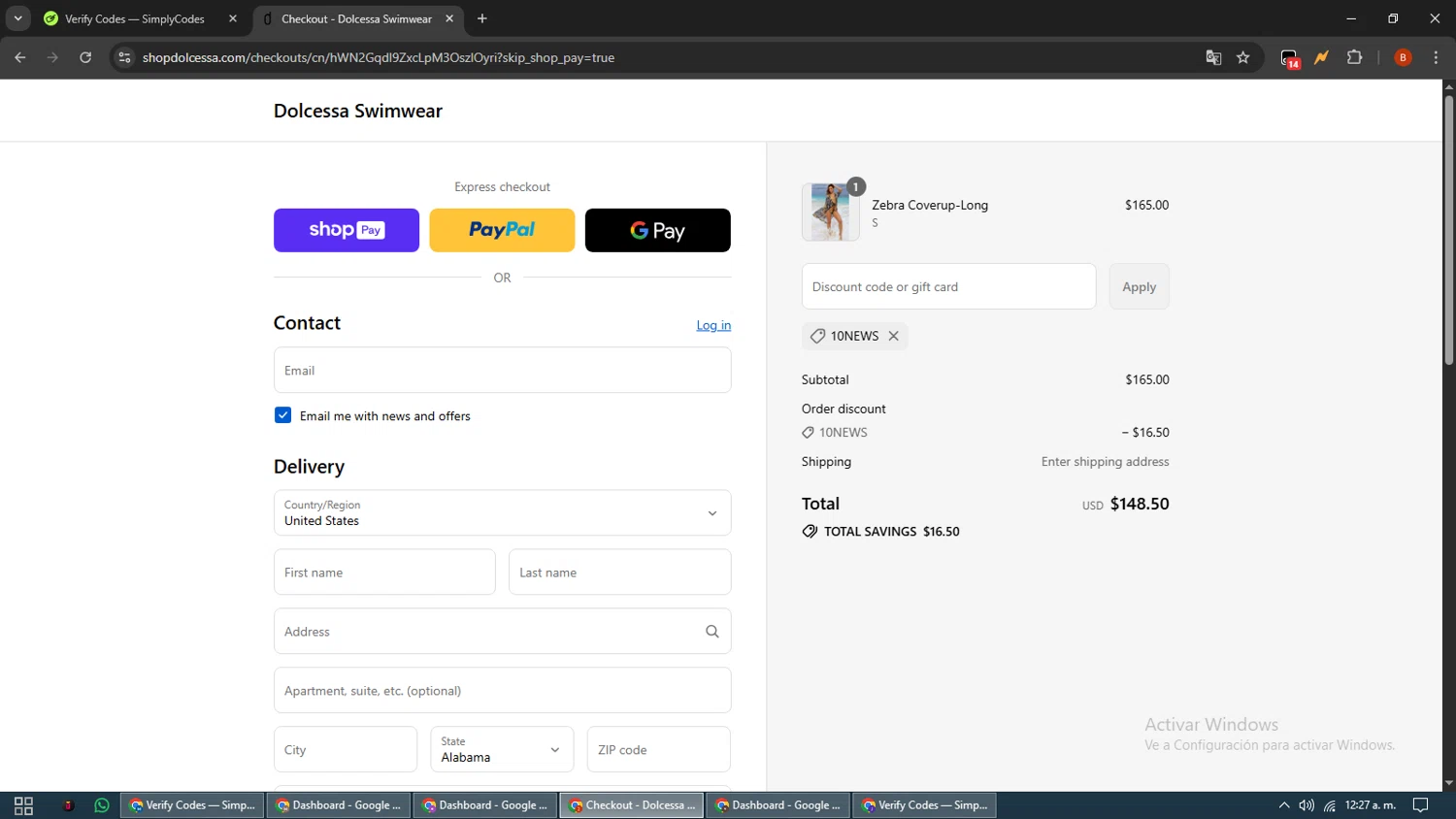Click the Last name field
The width and height of the screenshot is (1456, 819).
point(620,573)
